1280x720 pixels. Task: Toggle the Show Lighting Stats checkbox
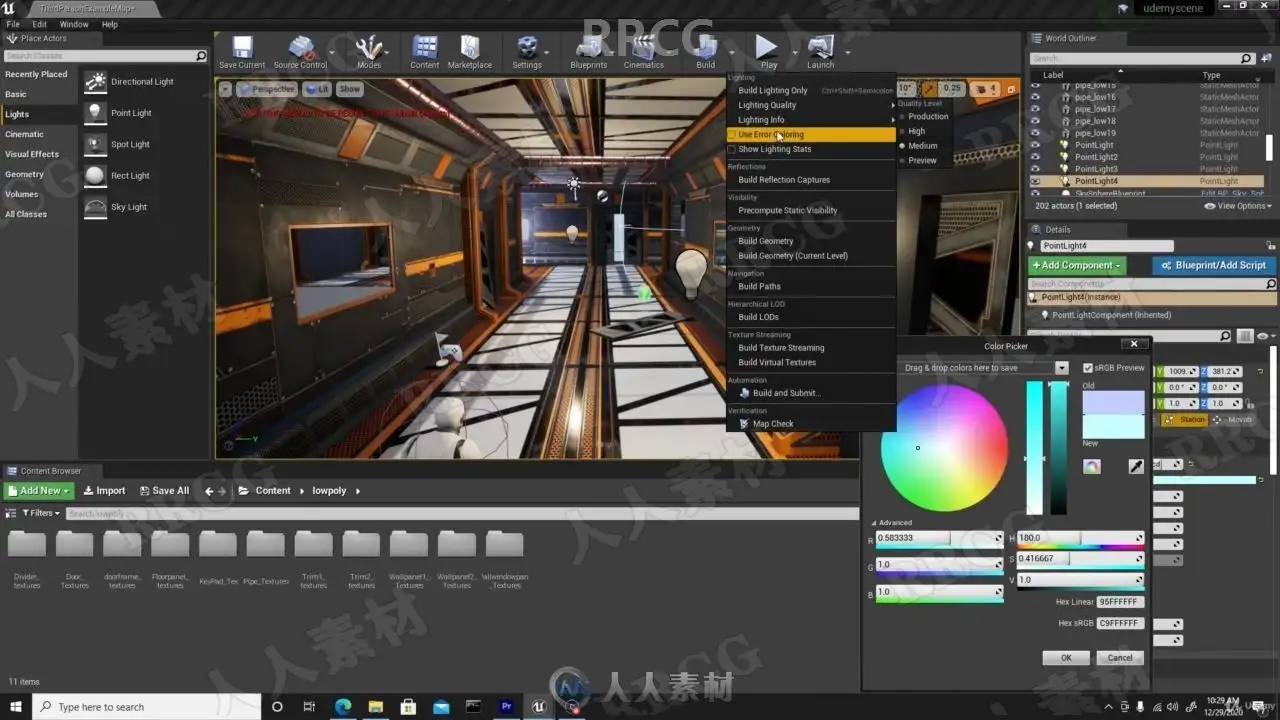point(731,150)
